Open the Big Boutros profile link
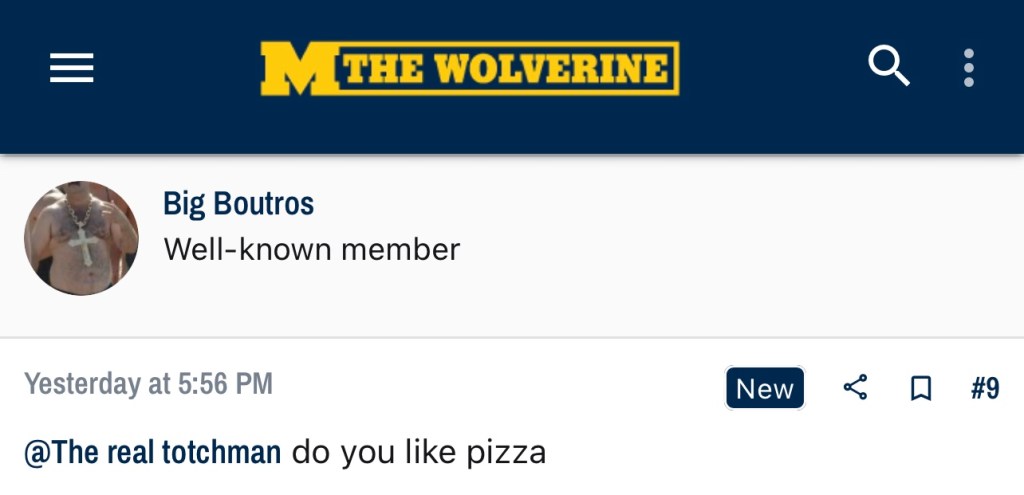Image resolution: width=1024 pixels, height=495 pixels. [x=238, y=204]
